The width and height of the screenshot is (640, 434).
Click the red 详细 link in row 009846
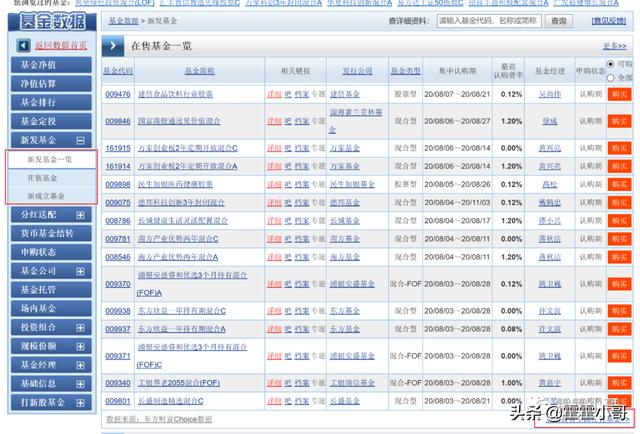[x=274, y=121]
